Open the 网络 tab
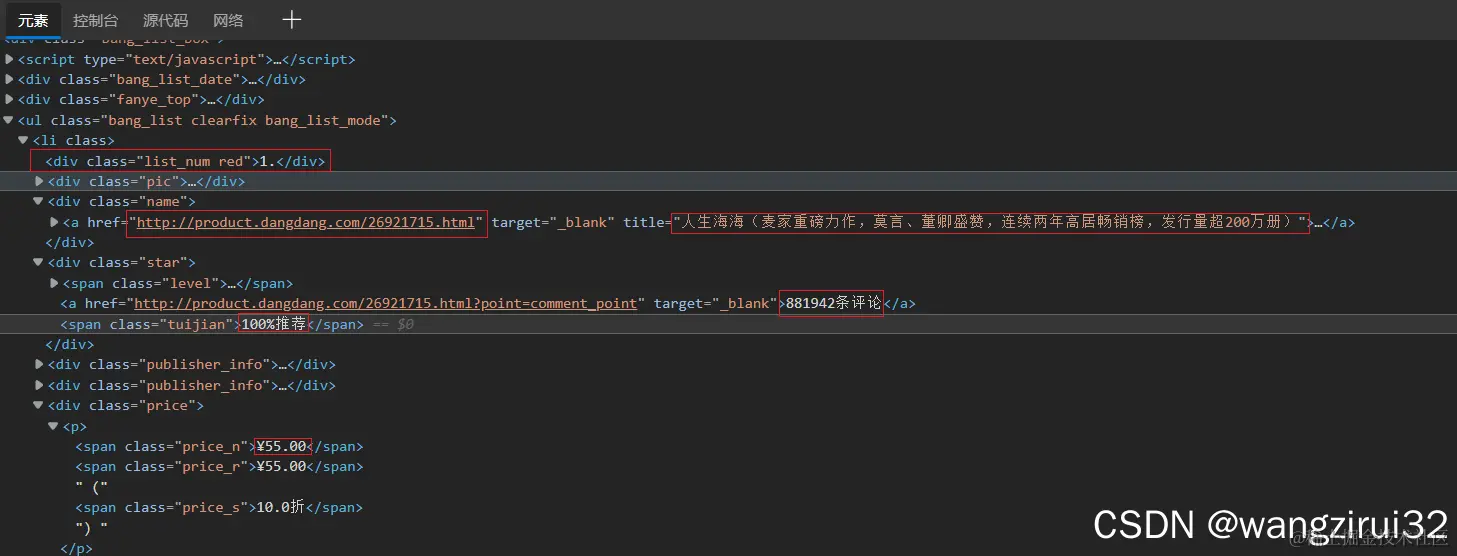 [x=228, y=20]
